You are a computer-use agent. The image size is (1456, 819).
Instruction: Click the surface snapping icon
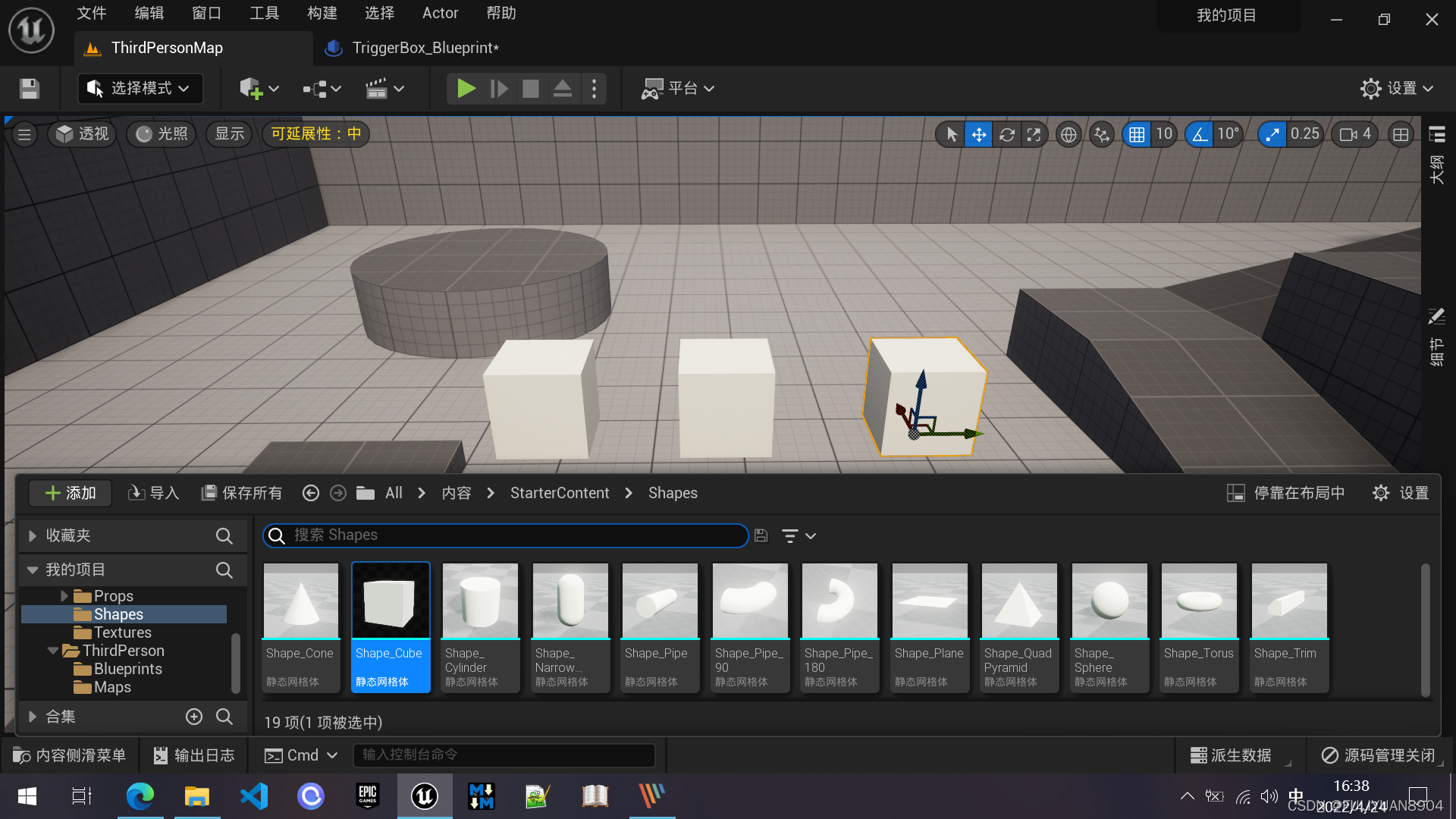click(1101, 135)
